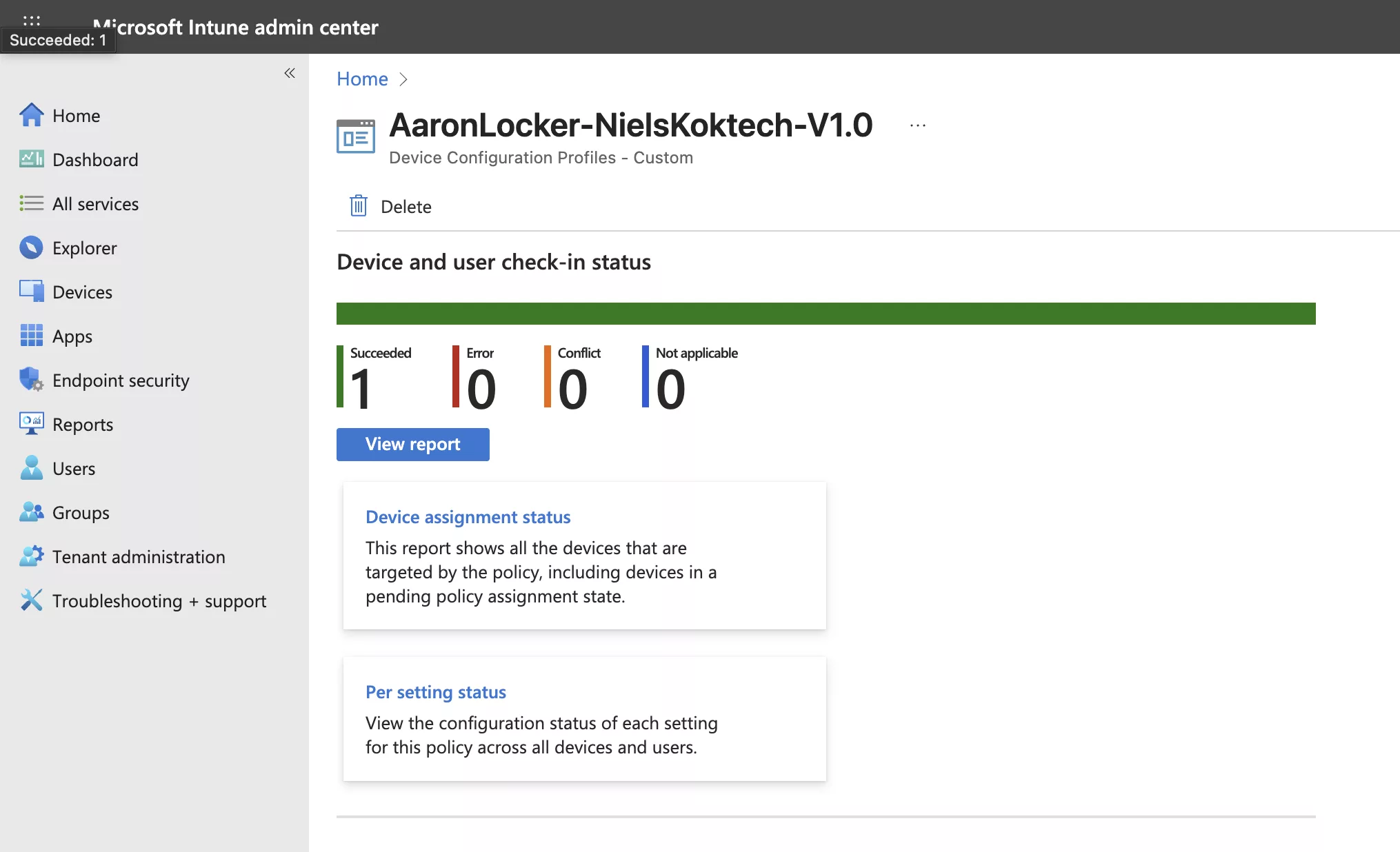Click the Explorer compass icon
The height and width of the screenshot is (852, 1400).
(31, 247)
